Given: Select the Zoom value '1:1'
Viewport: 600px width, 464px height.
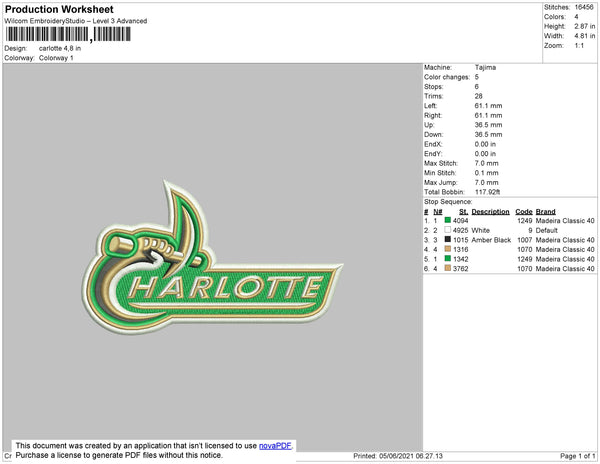Looking at the screenshot, I should [579, 46].
